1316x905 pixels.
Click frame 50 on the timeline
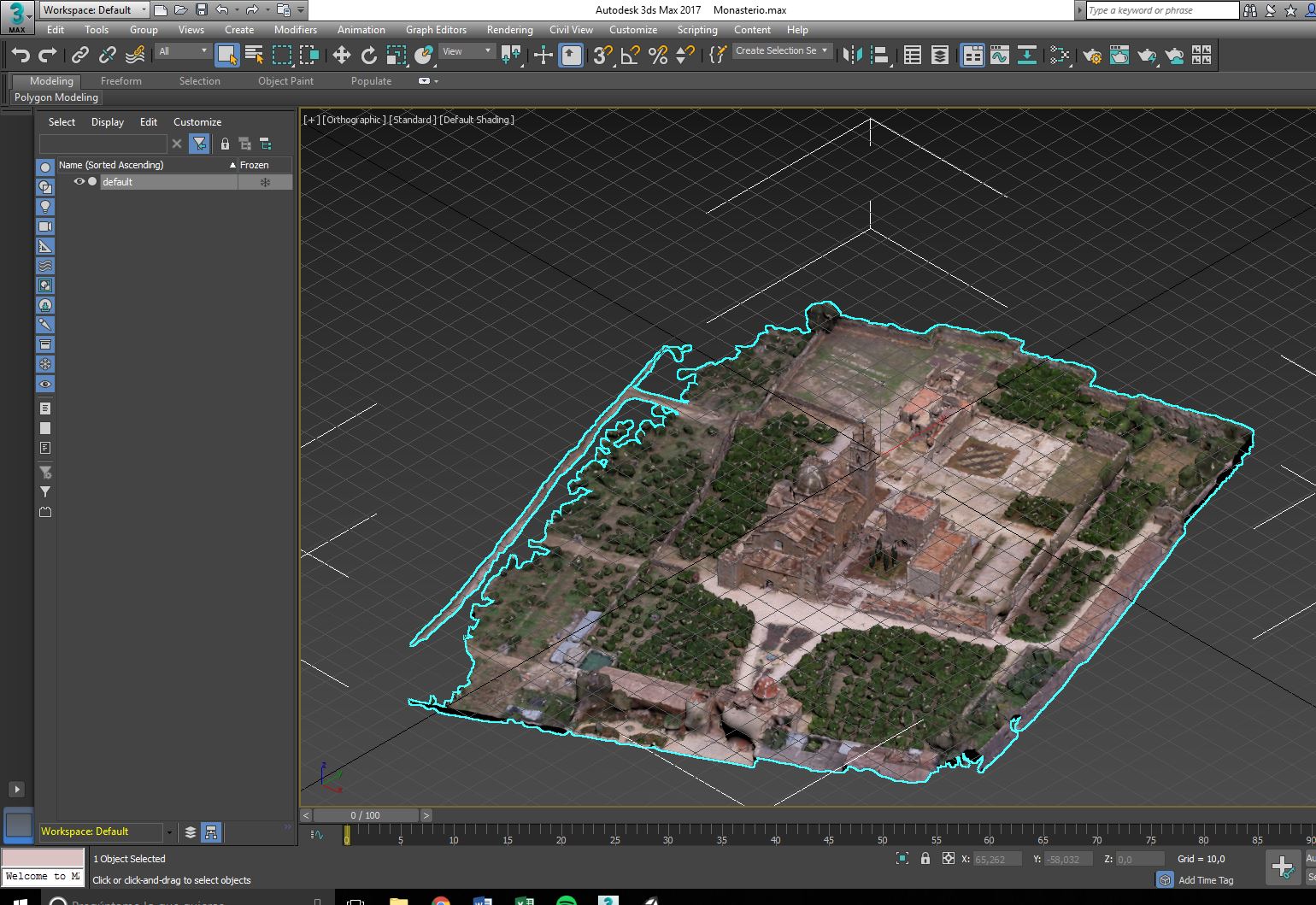[x=881, y=834]
